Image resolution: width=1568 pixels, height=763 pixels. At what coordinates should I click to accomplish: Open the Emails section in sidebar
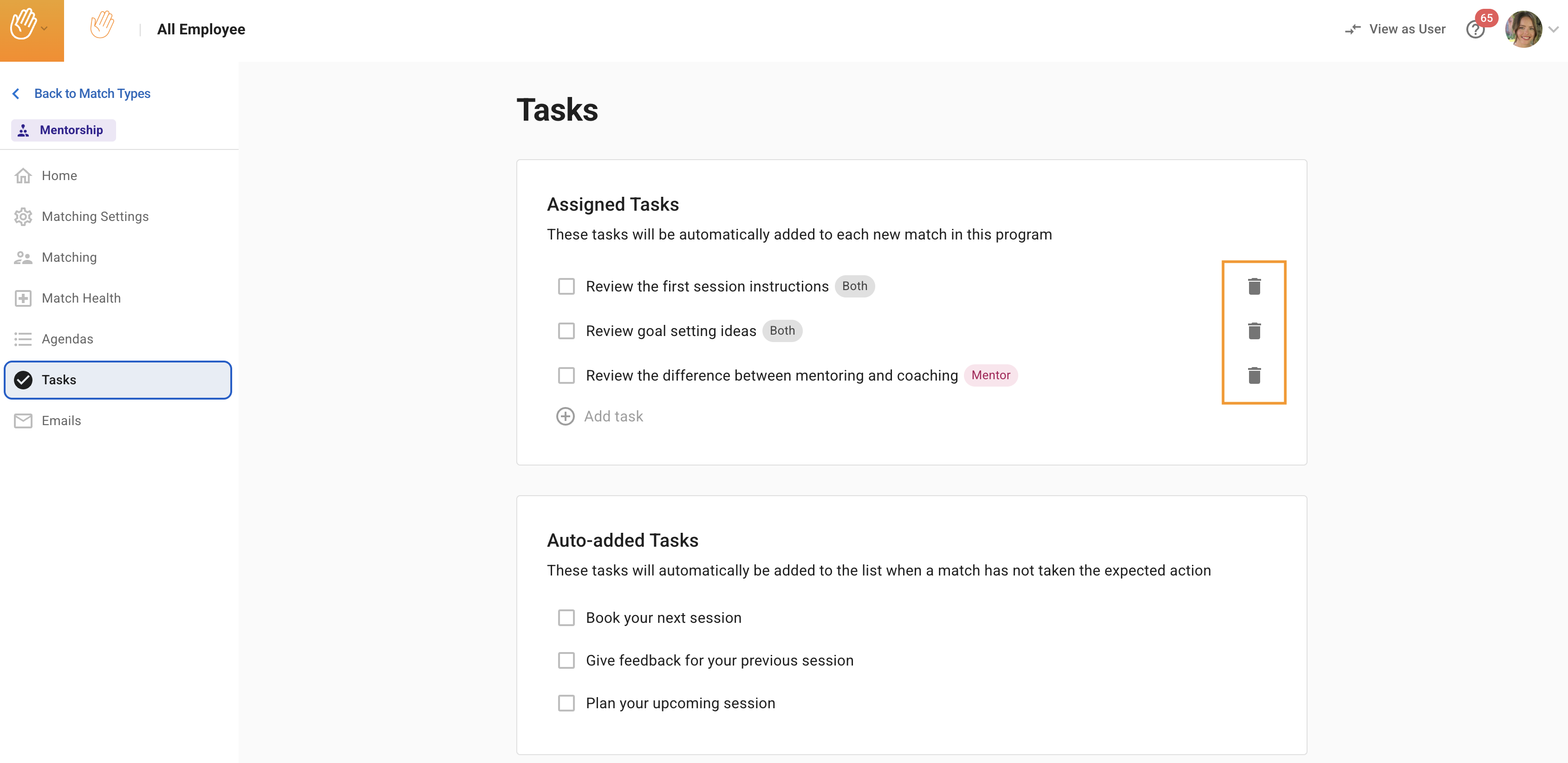tap(61, 420)
